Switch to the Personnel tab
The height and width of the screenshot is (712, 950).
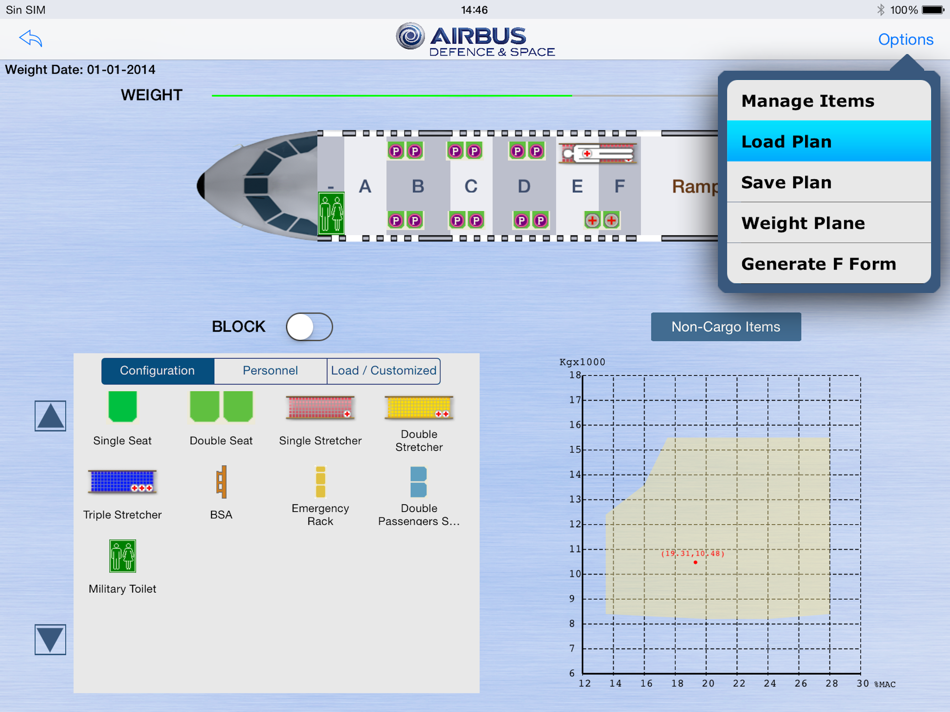tap(270, 371)
